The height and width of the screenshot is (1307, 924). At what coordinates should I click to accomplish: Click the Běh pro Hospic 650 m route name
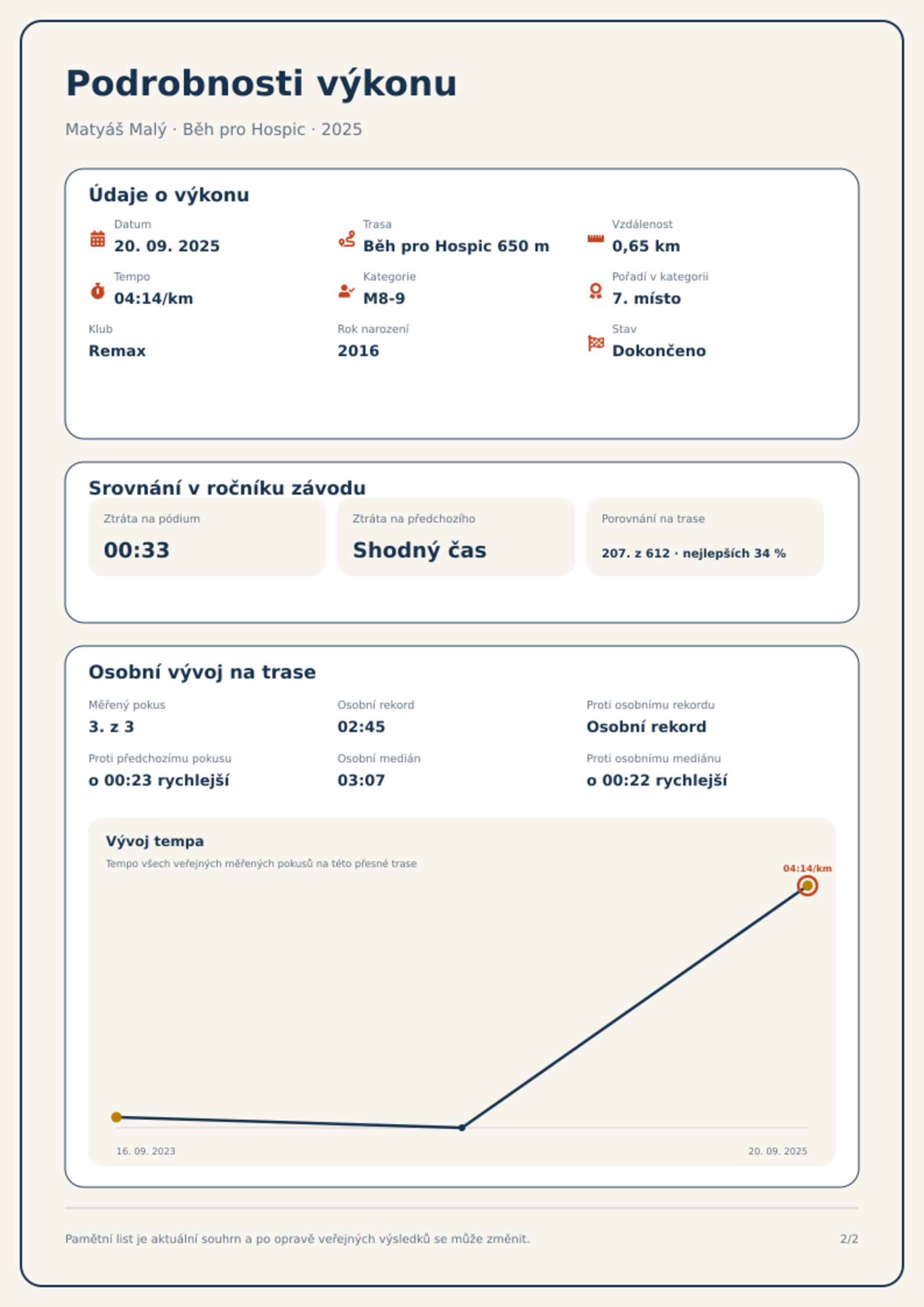pos(456,246)
